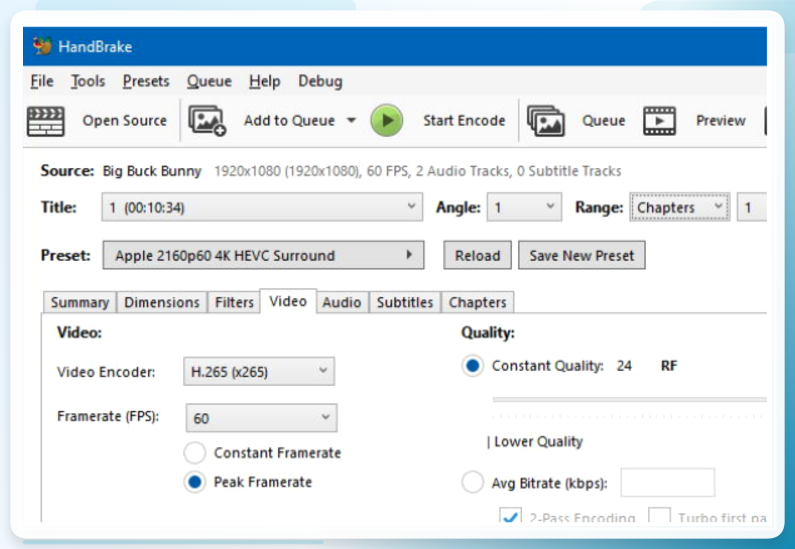Toggle the Turbo first pass checkbox
Screen dimensions: 795x549
(x=659, y=515)
